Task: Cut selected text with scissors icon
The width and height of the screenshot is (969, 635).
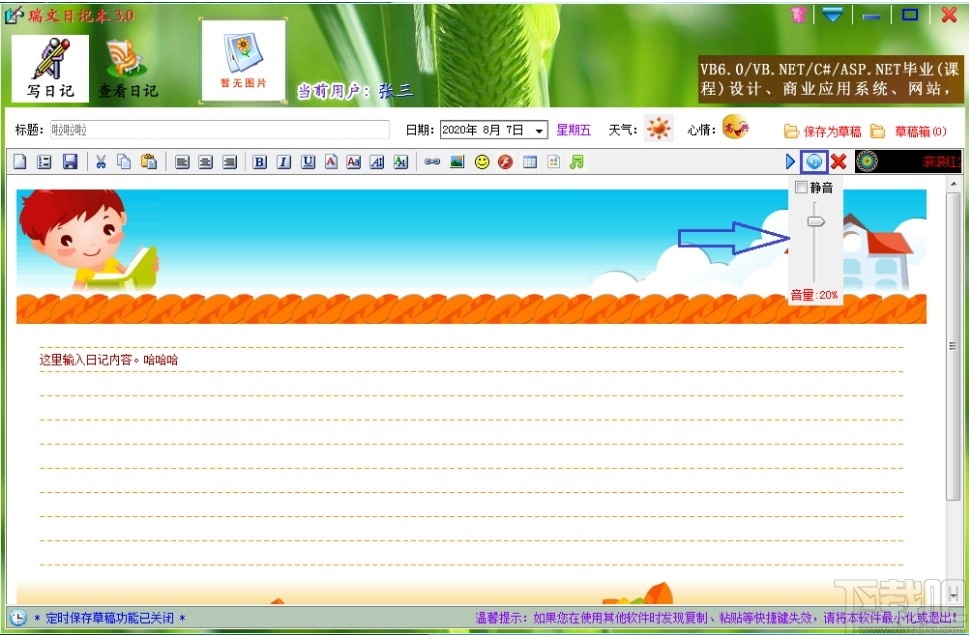Action: [x=101, y=162]
